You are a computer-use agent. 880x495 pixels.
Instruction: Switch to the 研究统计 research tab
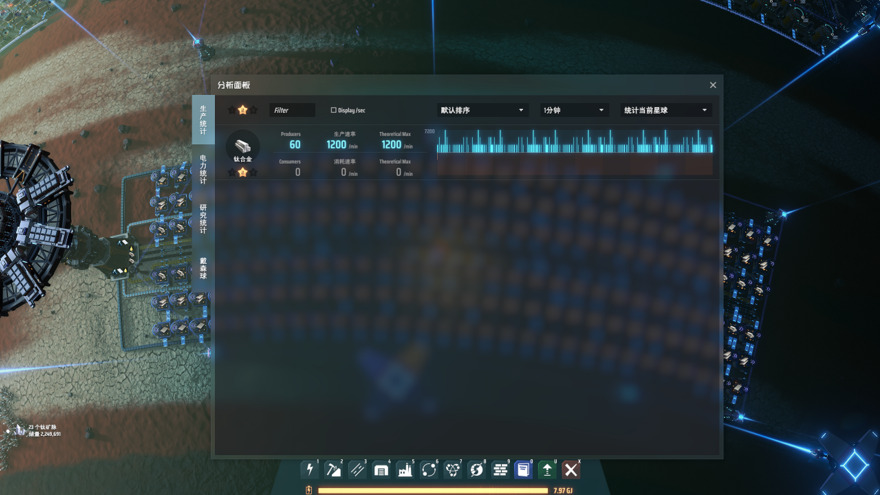click(x=202, y=219)
